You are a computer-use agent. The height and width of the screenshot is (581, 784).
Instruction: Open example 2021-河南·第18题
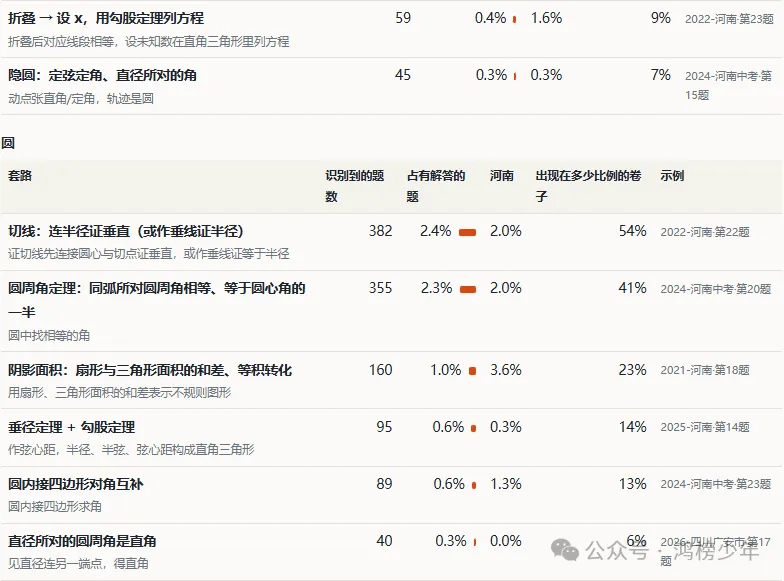tap(705, 370)
